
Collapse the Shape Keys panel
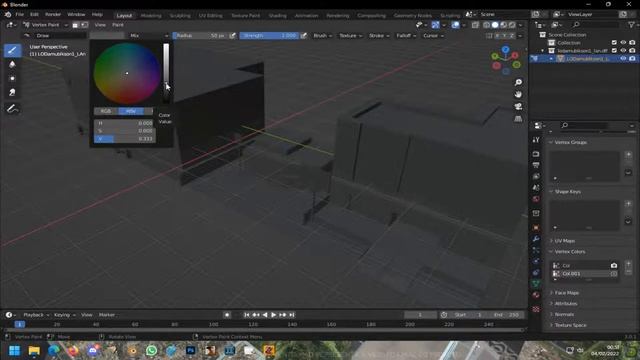click(567, 191)
